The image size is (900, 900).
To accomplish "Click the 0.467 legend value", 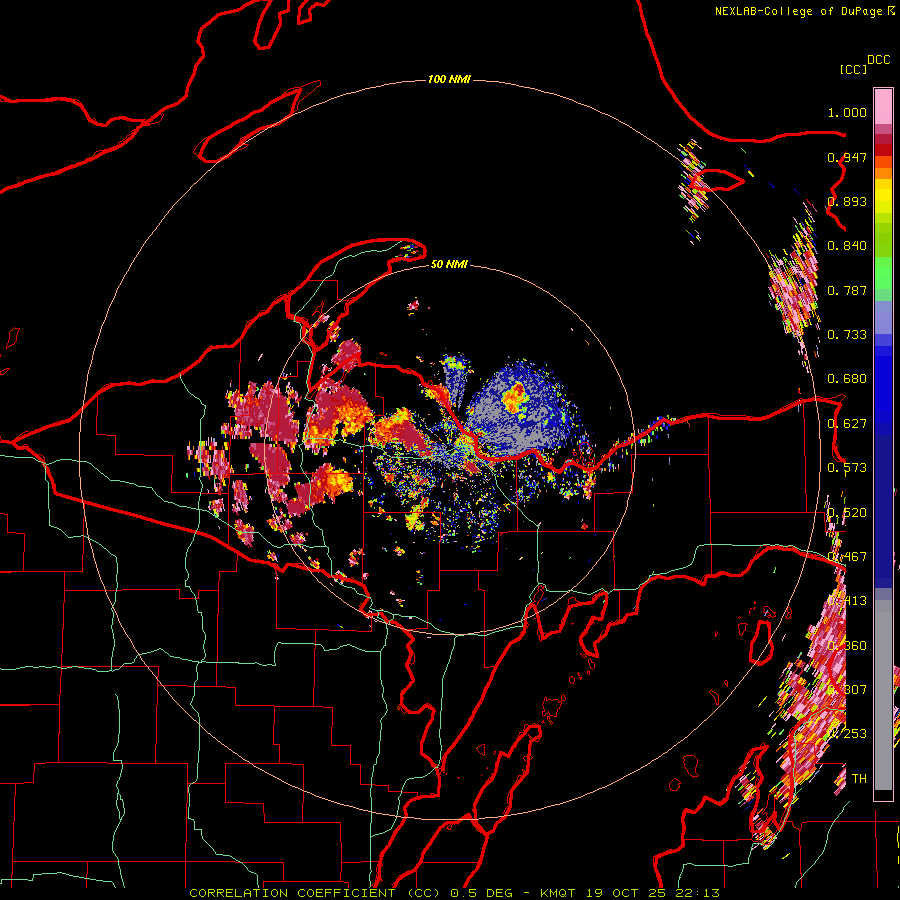I will tap(847, 557).
